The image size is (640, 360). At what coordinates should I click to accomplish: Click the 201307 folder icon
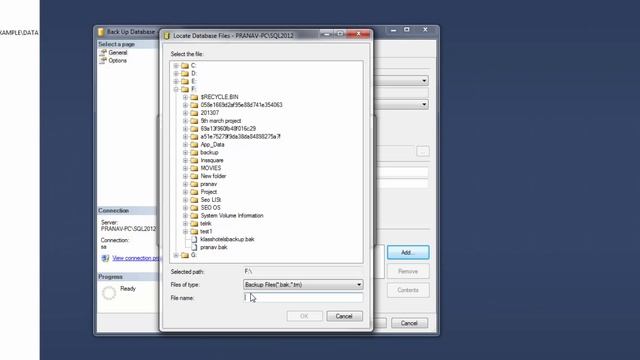tap(194, 113)
